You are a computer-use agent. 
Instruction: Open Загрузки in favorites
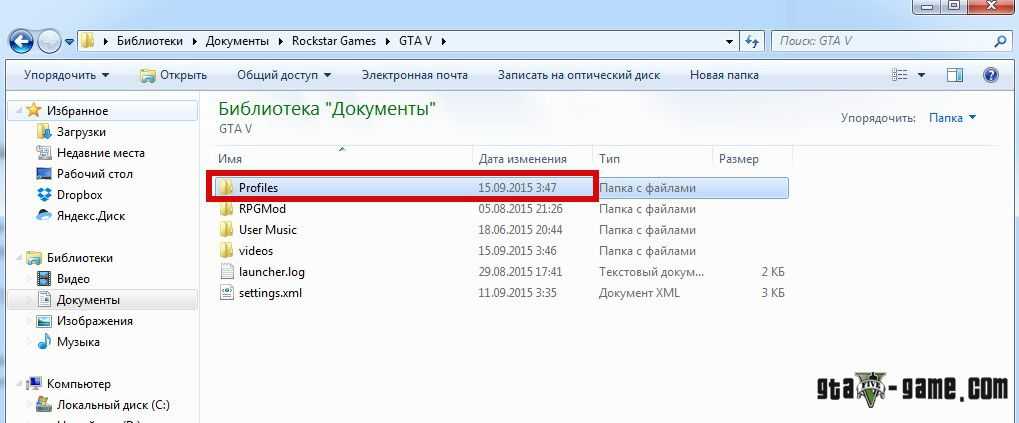[81, 132]
